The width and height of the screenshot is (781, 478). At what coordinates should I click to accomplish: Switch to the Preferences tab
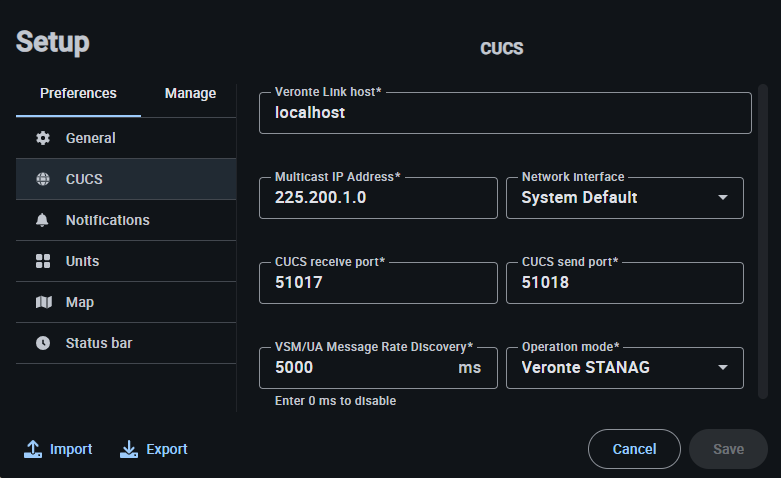(x=78, y=93)
